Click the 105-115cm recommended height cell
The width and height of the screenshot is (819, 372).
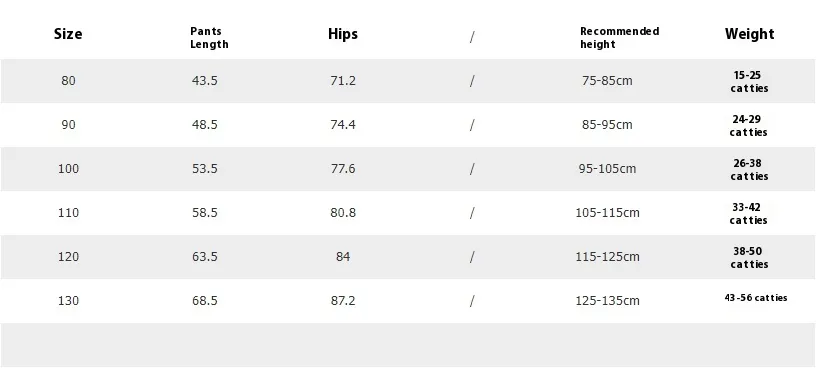click(x=607, y=213)
